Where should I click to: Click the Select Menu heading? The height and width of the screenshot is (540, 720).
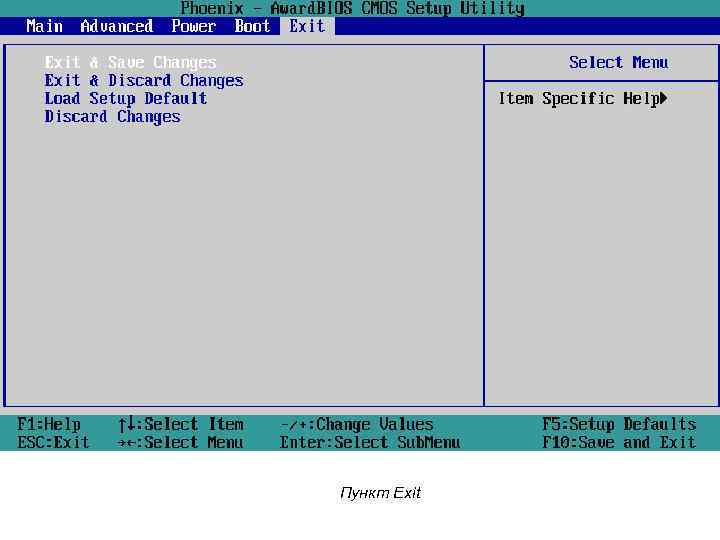tap(619, 62)
